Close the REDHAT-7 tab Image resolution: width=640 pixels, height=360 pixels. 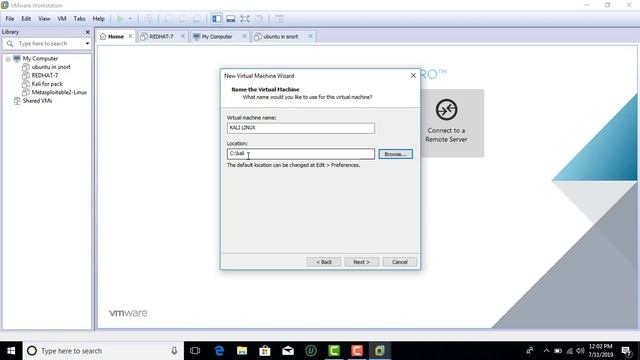click(183, 36)
